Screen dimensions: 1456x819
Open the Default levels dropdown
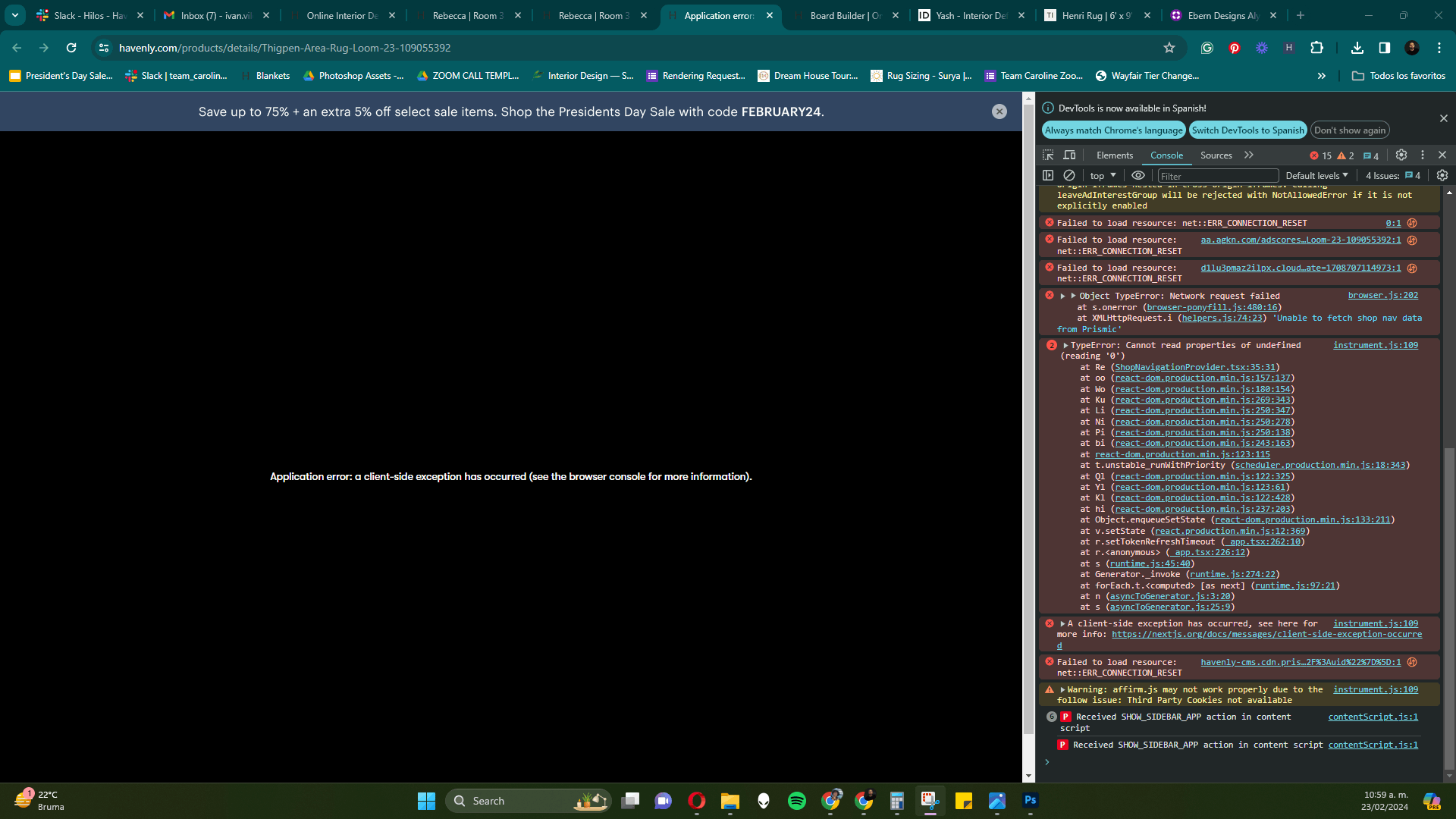(1316, 176)
